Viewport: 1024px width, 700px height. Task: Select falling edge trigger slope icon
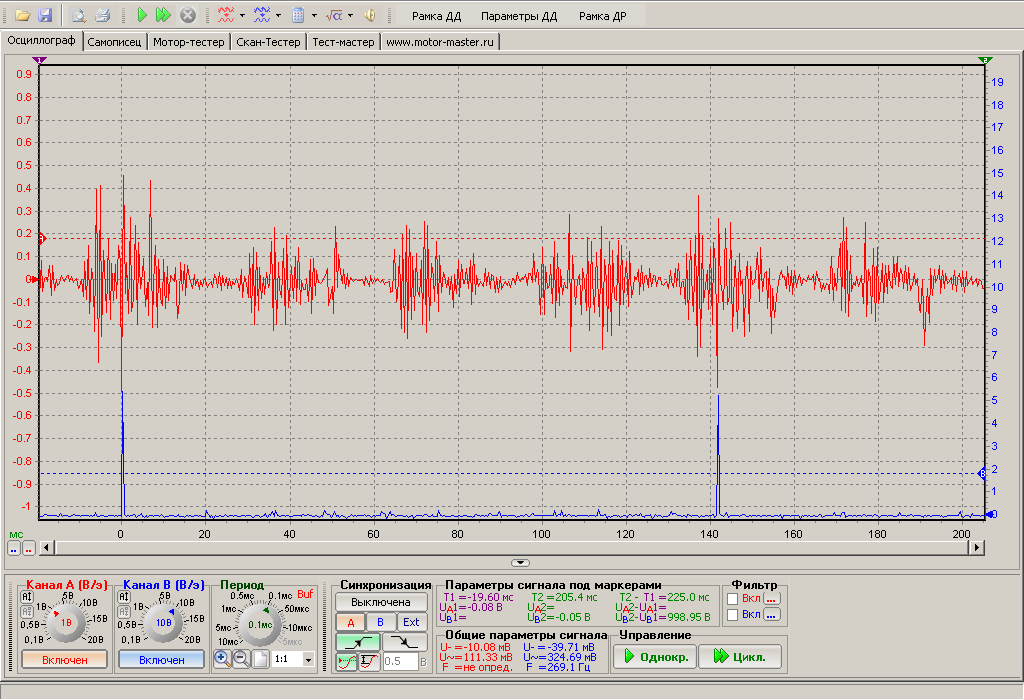(405, 642)
